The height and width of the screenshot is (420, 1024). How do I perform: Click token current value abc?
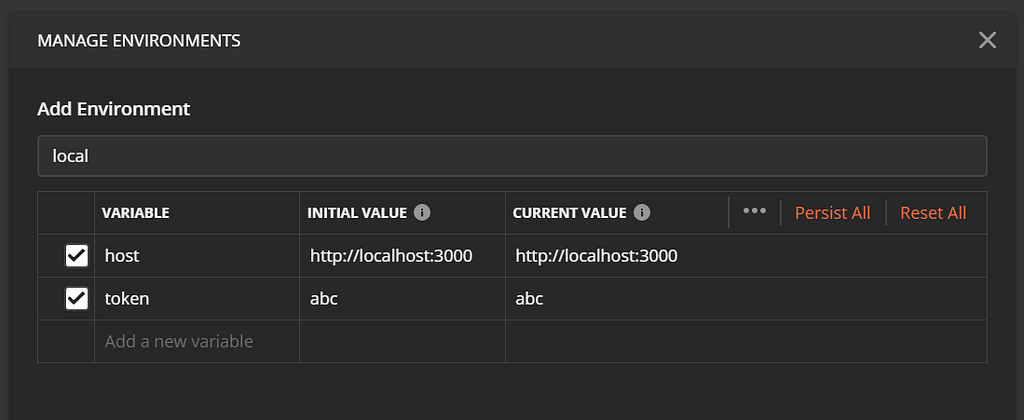[530, 298]
